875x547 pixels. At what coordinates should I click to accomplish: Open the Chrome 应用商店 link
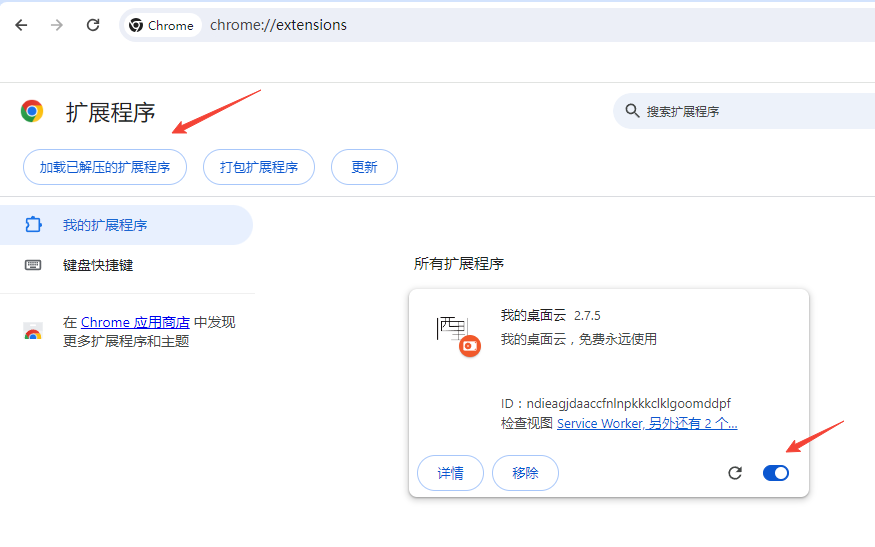[135, 322]
